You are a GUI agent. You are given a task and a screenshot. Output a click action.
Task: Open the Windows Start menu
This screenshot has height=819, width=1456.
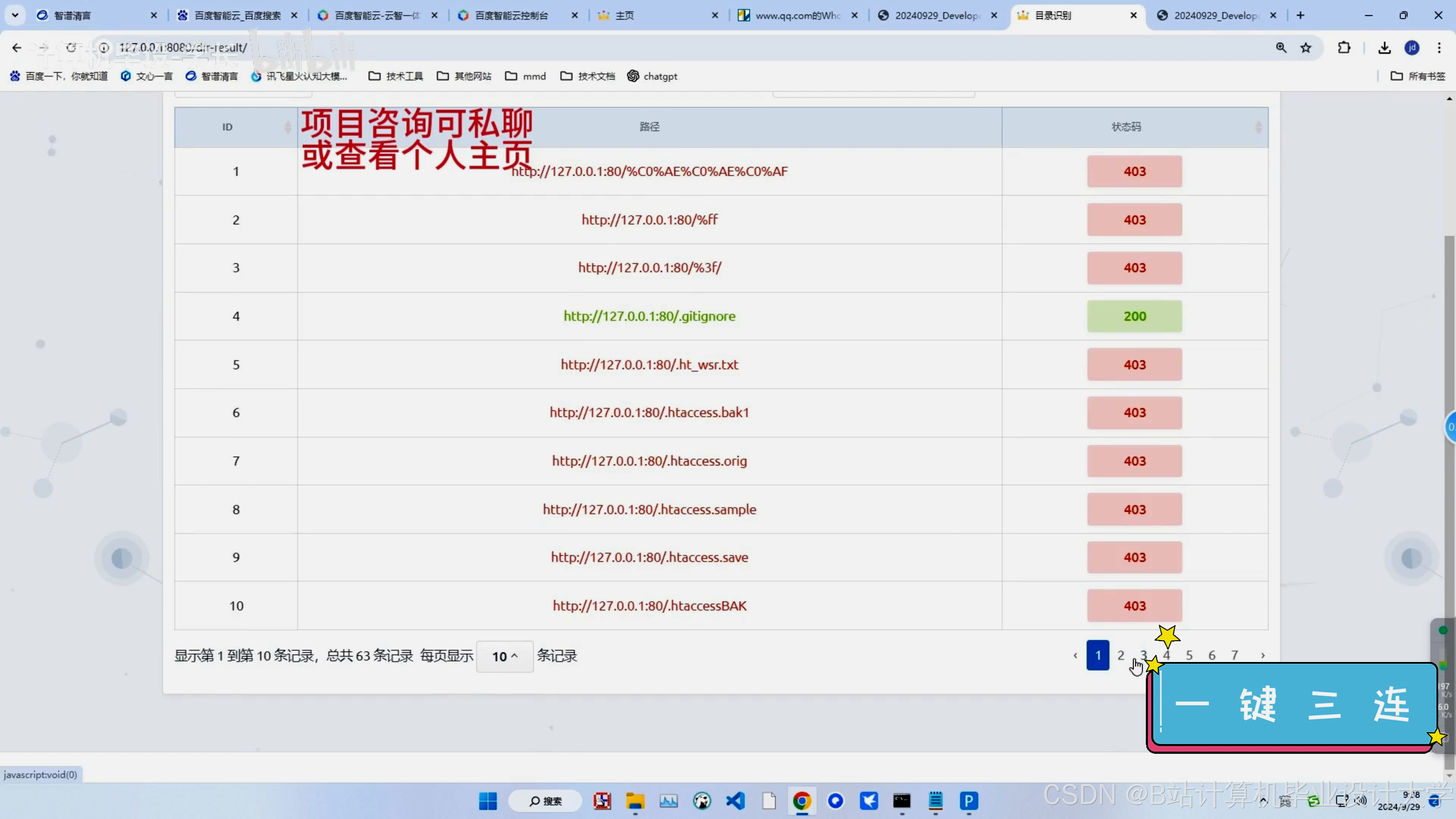(488, 801)
